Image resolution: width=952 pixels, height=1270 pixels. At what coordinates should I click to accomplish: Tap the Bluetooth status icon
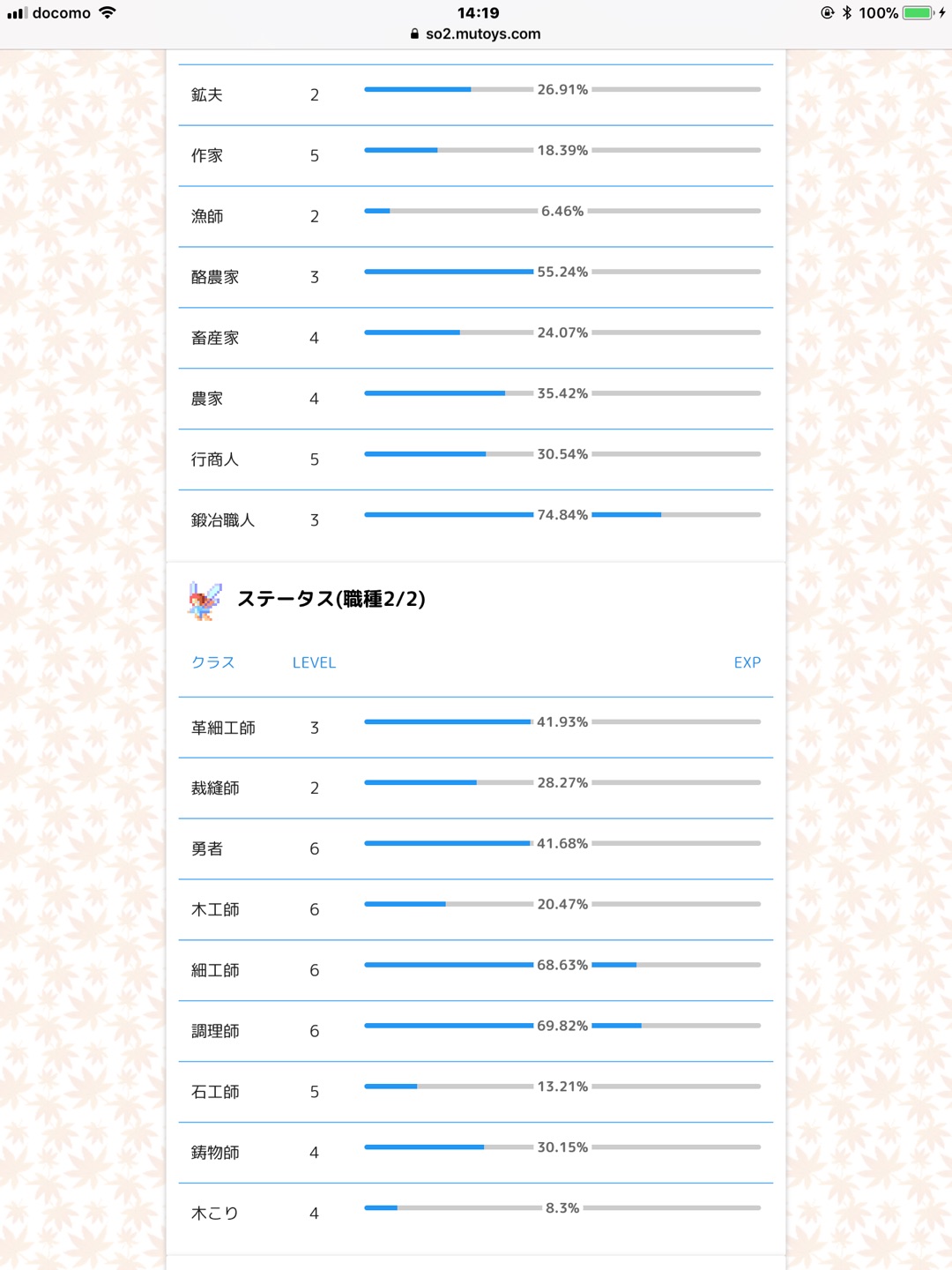click(847, 12)
